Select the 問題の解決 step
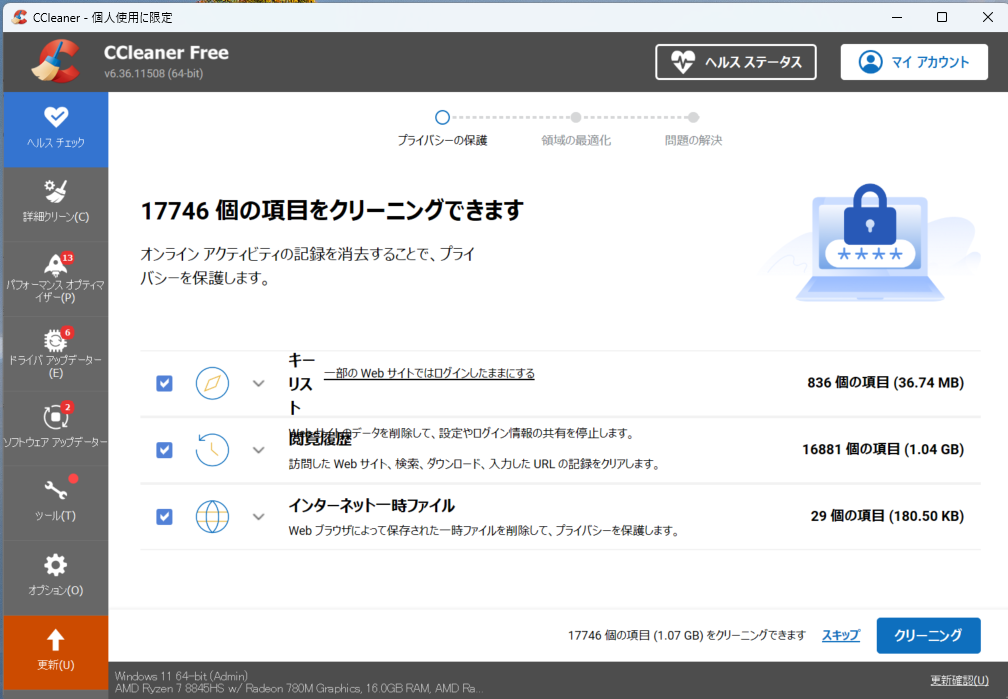 [693, 129]
